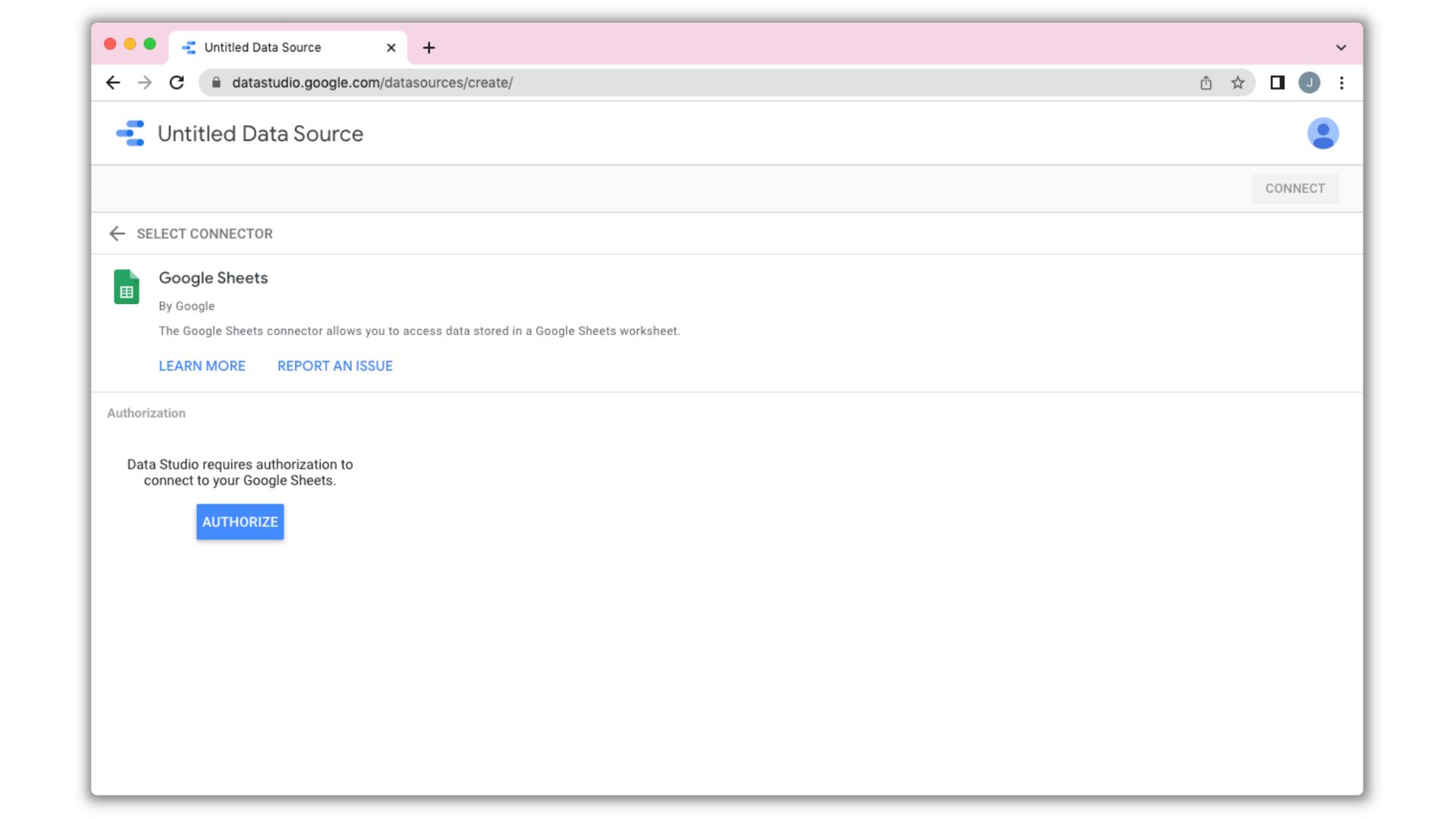Image resolution: width=1456 pixels, height=819 pixels.
Task: Close the Untitled Data Source tab
Action: (391, 48)
